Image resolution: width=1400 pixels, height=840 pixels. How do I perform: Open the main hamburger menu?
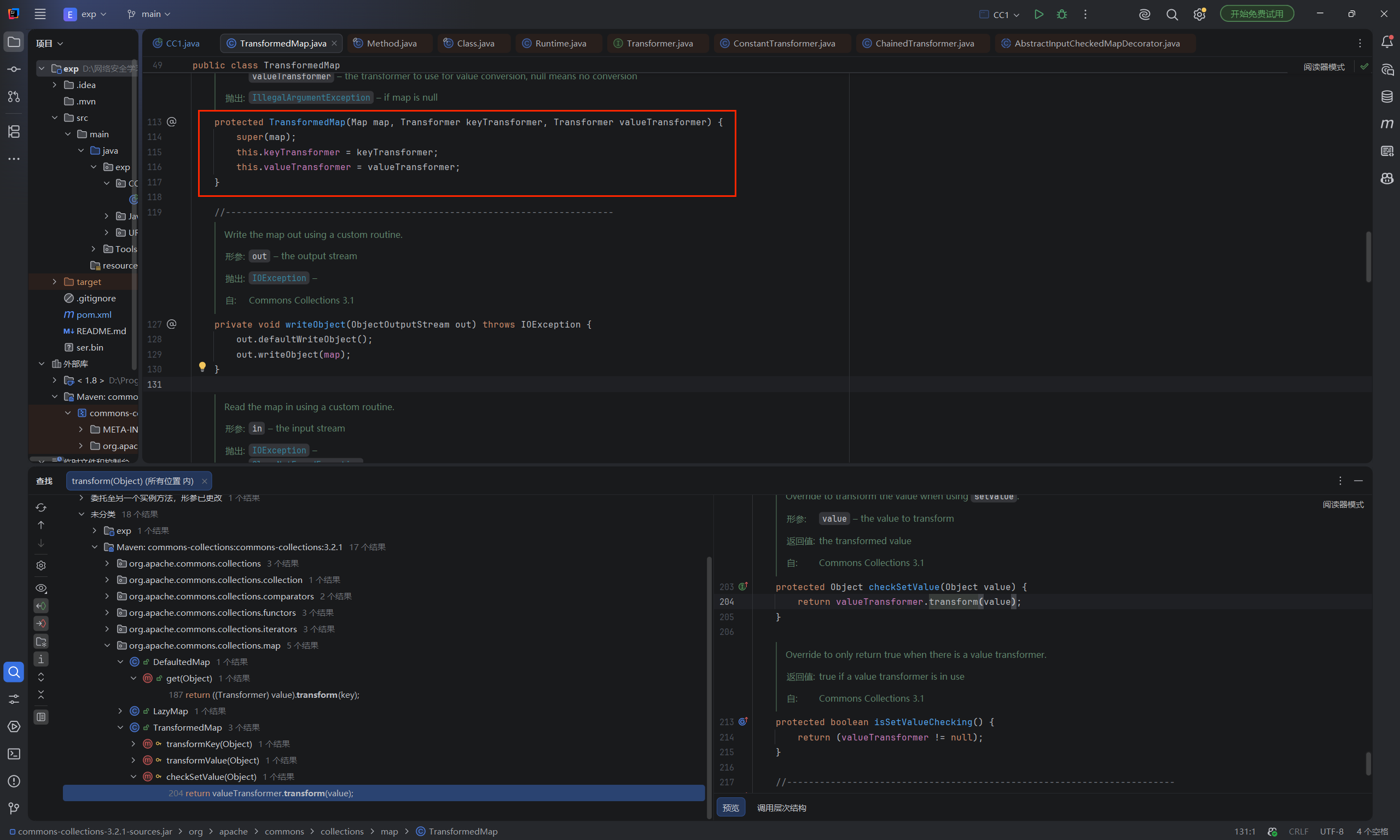(40, 14)
